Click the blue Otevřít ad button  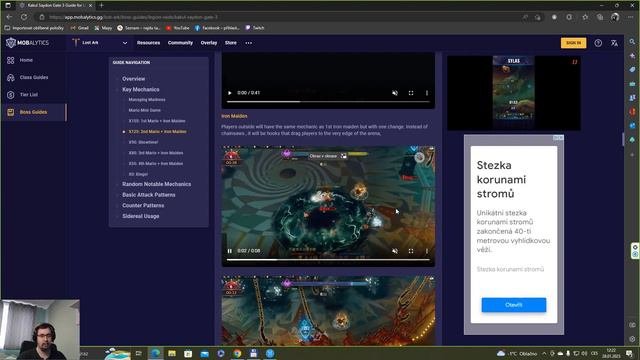tap(513, 304)
